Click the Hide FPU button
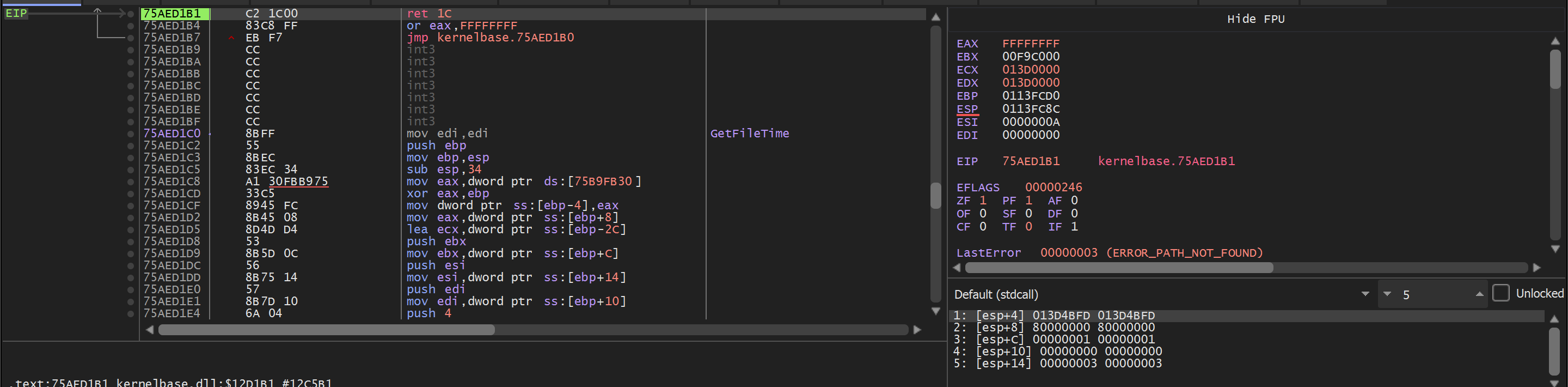This screenshot has width=1568, height=387. [x=1255, y=19]
